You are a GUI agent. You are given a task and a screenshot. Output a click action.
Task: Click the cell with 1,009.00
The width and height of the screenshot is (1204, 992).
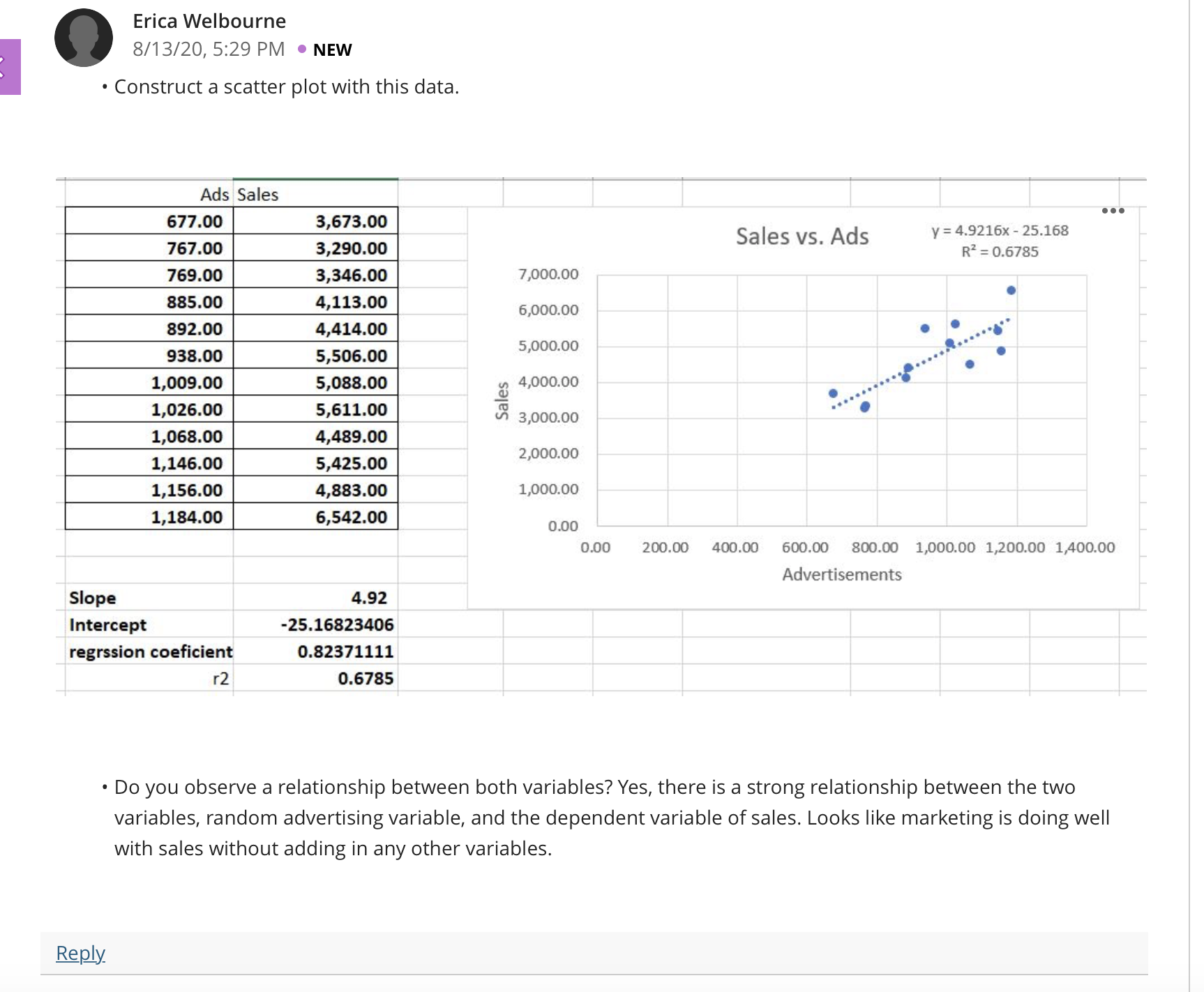point(149,382)
